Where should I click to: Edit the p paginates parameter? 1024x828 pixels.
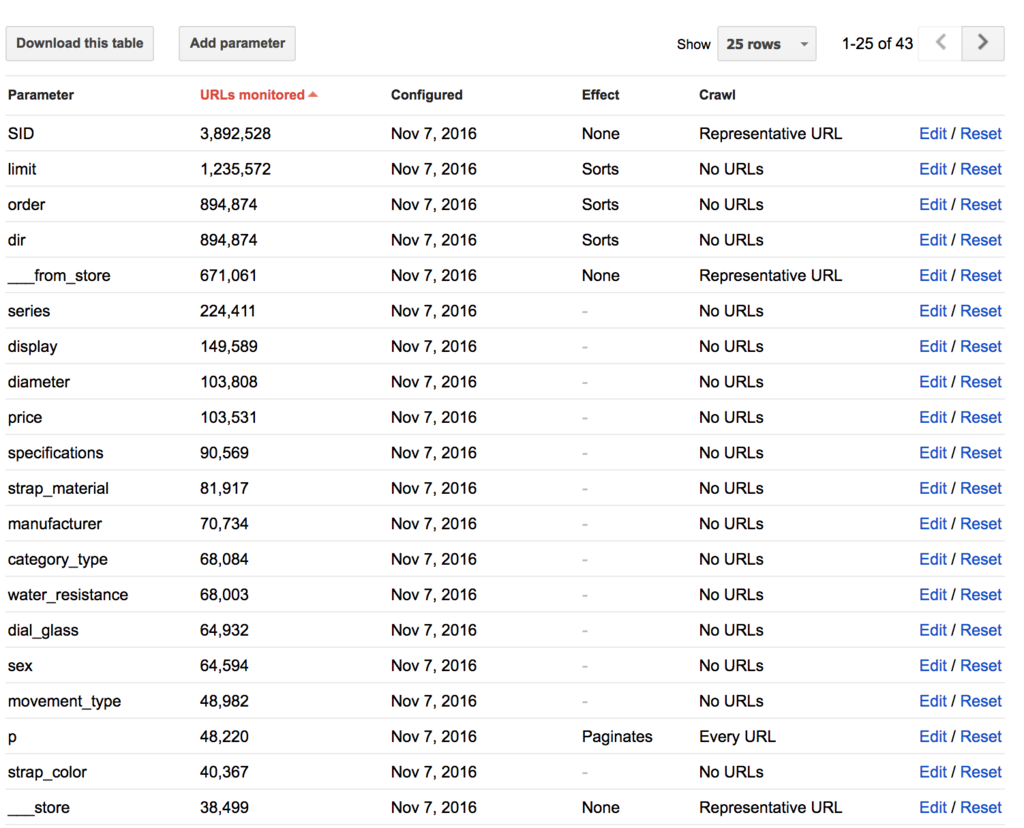(932, 737)
